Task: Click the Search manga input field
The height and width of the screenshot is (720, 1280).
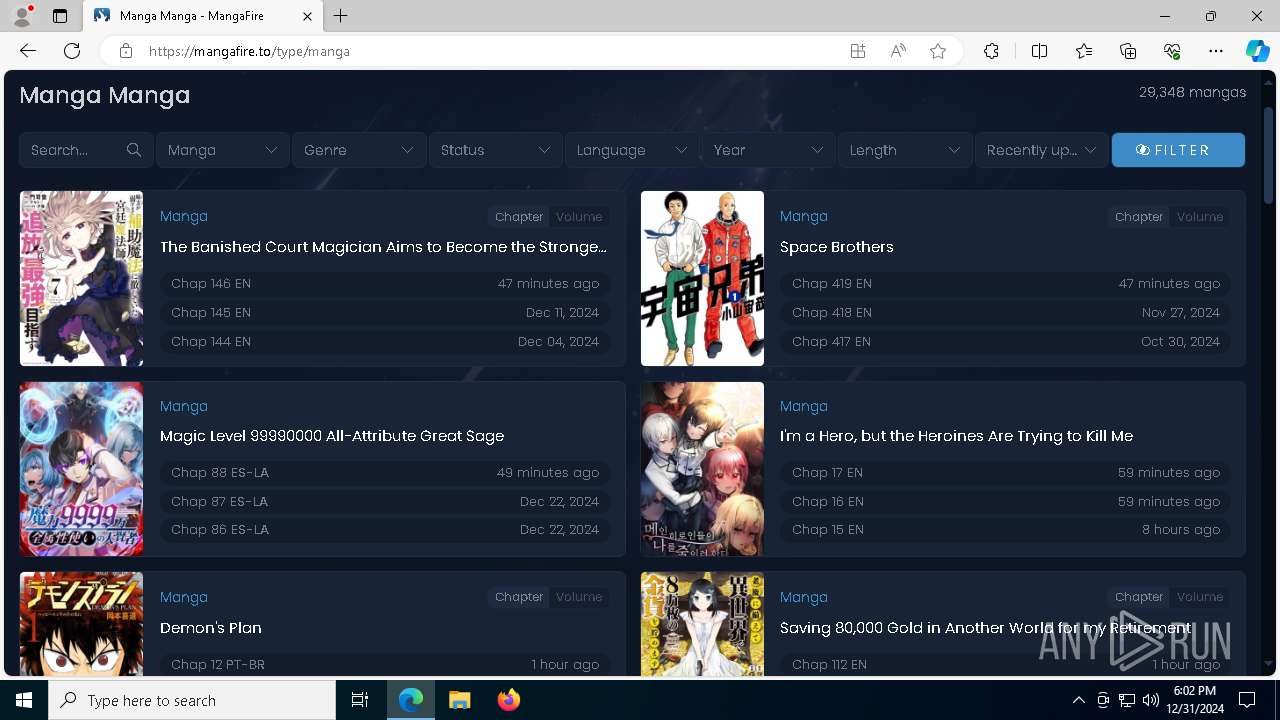Action: click(86, 150)
